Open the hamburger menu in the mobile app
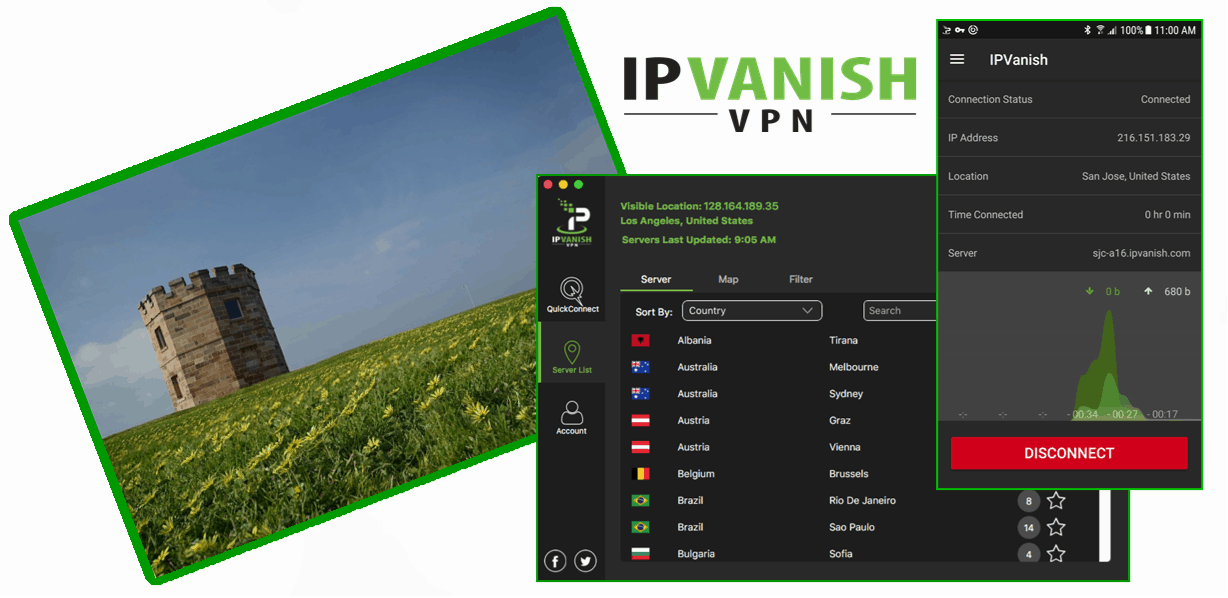Screen dimensions: 1228x598 957,60
